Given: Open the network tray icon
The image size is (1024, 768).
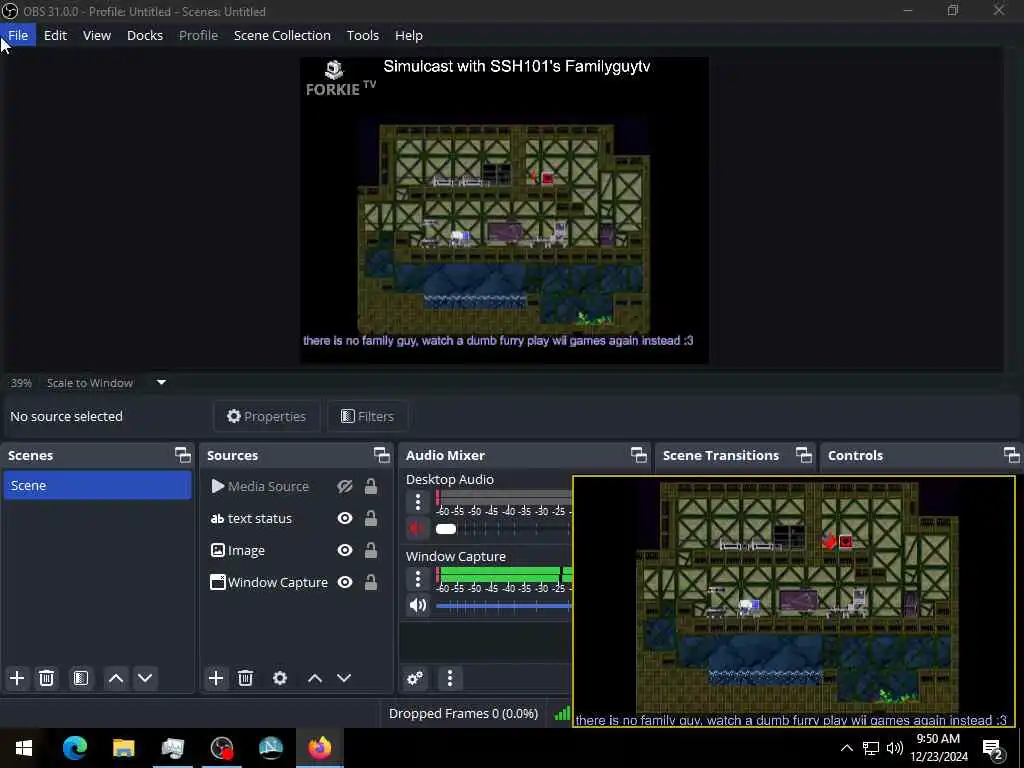Looking at the screenshot, I should coord(871,748).
